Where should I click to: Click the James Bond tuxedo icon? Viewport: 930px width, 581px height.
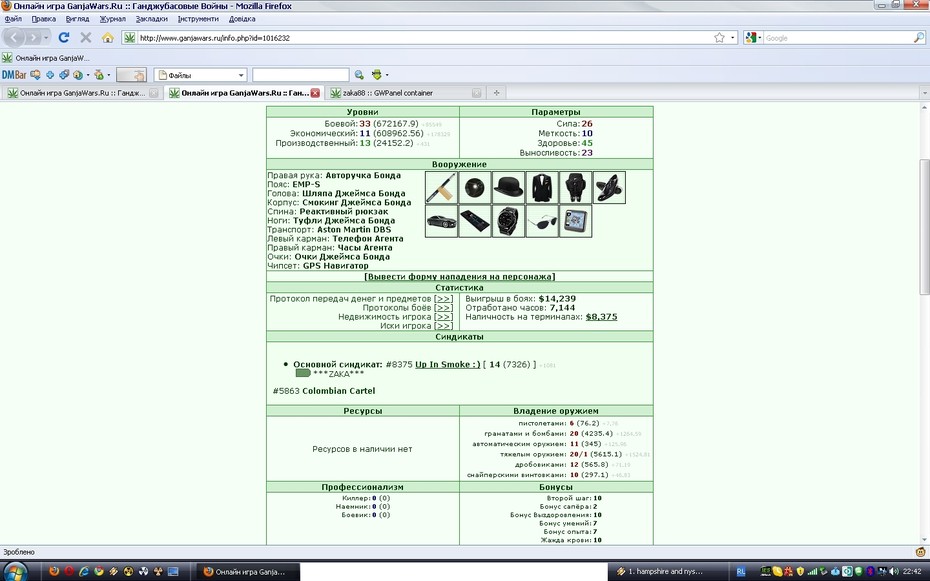coord(542,187)
